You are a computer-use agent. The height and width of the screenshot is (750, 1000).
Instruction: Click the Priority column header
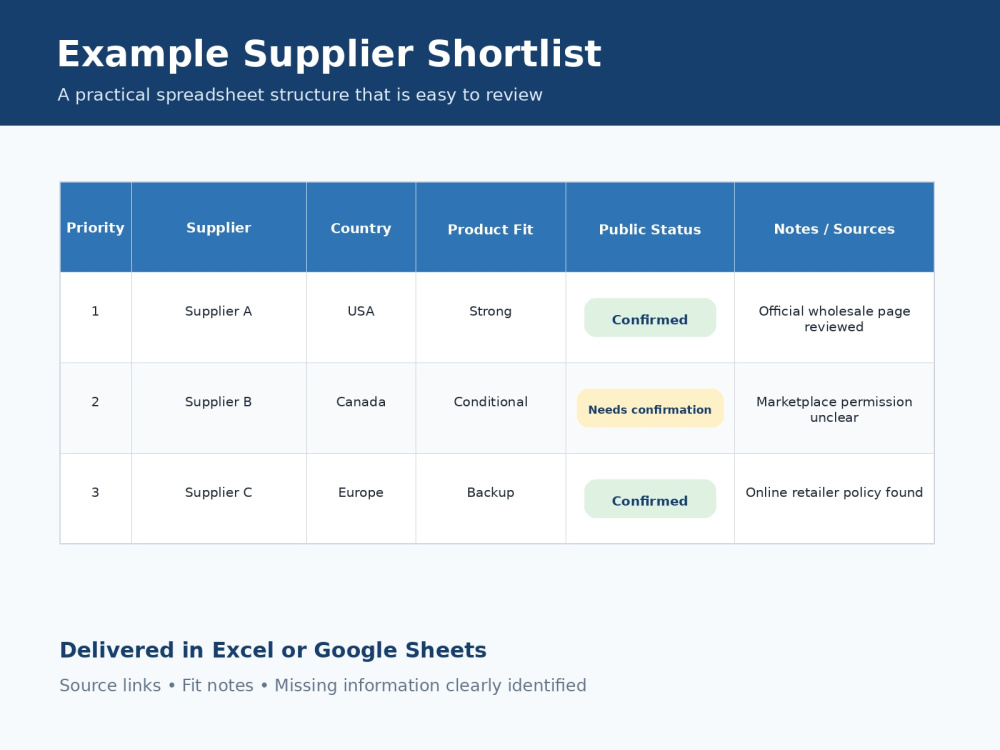(x=96, y=228)
